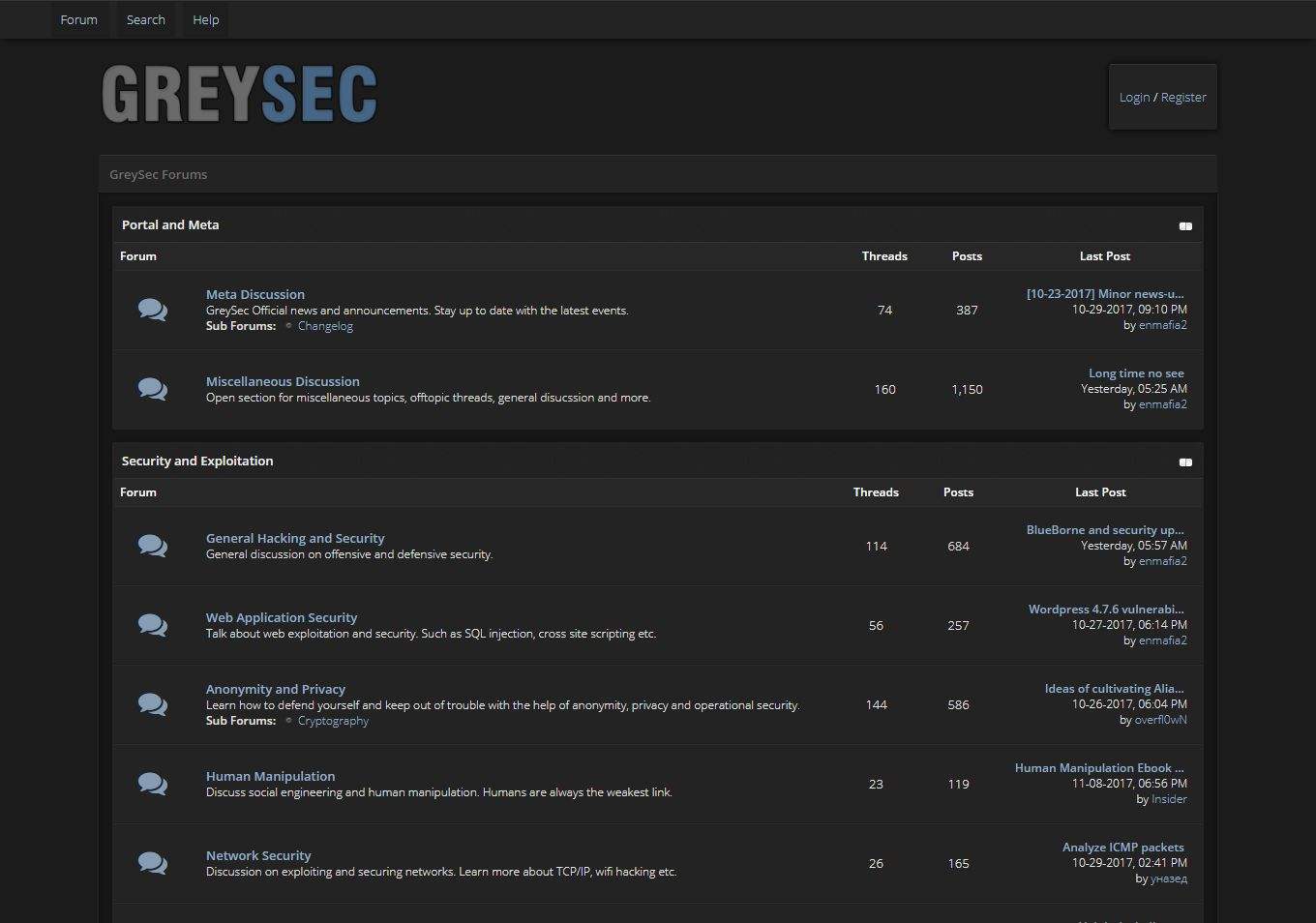This screenshot has width=1316, height=923.
Task: Click the 119 posts count
Action: click(x=958, y=784)
